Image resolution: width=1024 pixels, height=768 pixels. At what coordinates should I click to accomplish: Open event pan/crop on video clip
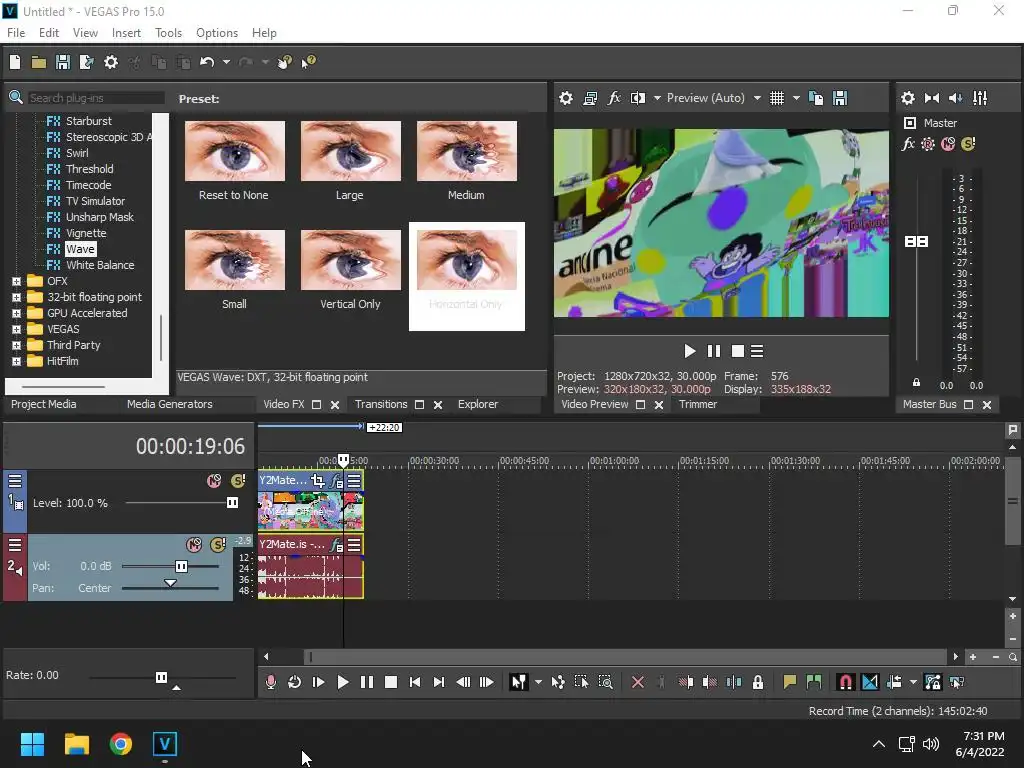click(317, 481)
